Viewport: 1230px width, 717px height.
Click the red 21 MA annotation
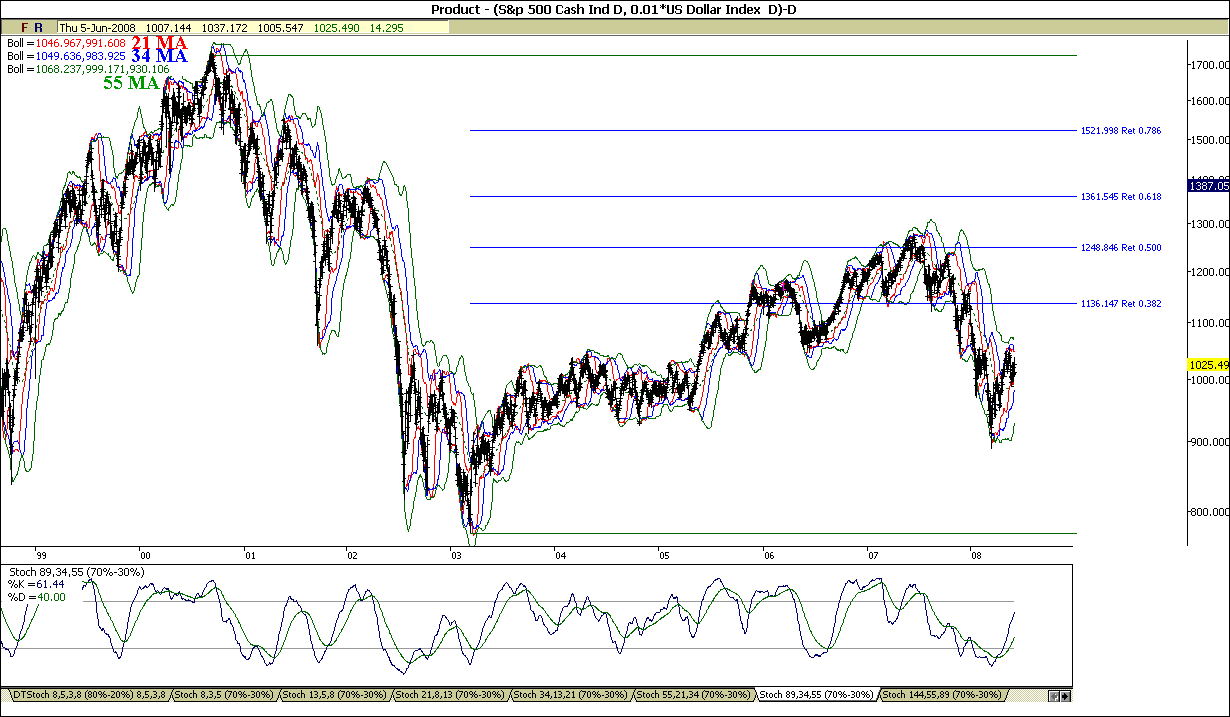(x=160, y=43)
